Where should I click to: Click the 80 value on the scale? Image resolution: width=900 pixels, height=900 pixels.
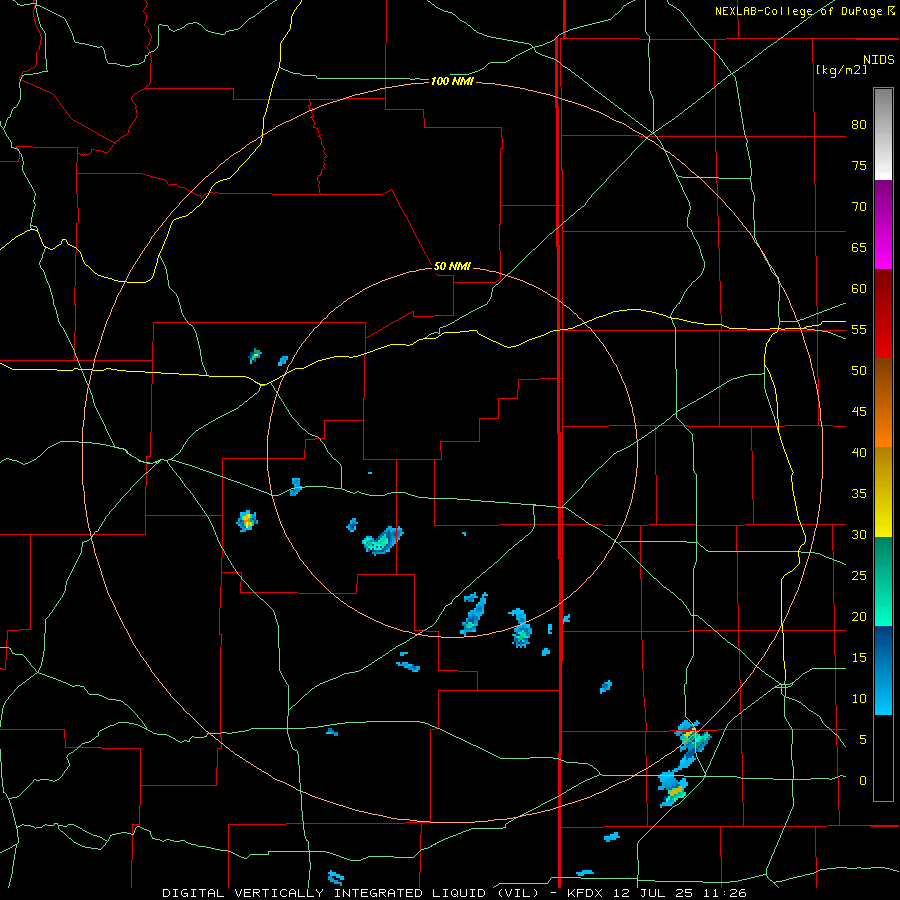coord(859,125)
